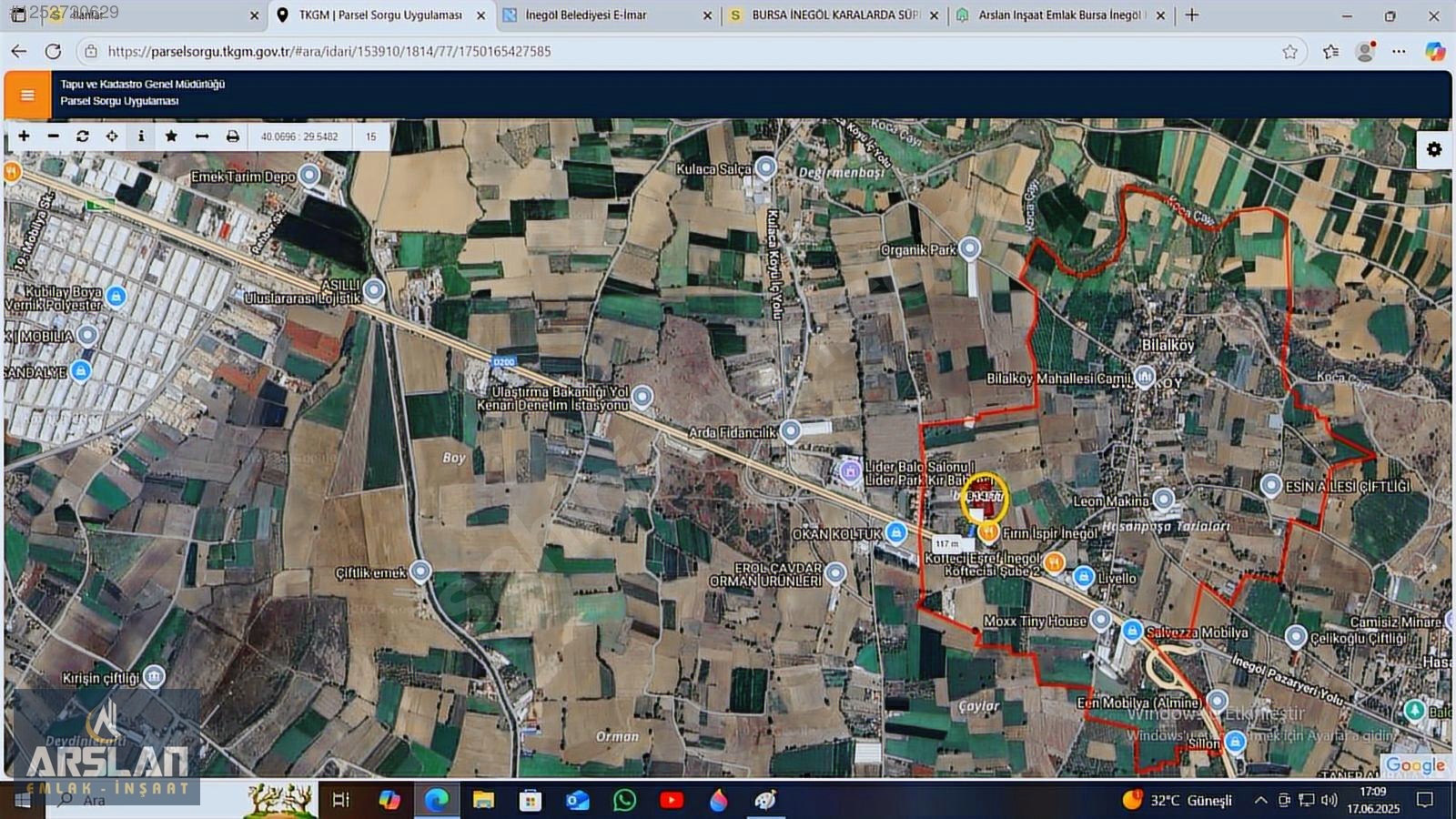Zoom in with the plus tool
1456x819 pixels.
pyautogui.click(x=24, y=136)
